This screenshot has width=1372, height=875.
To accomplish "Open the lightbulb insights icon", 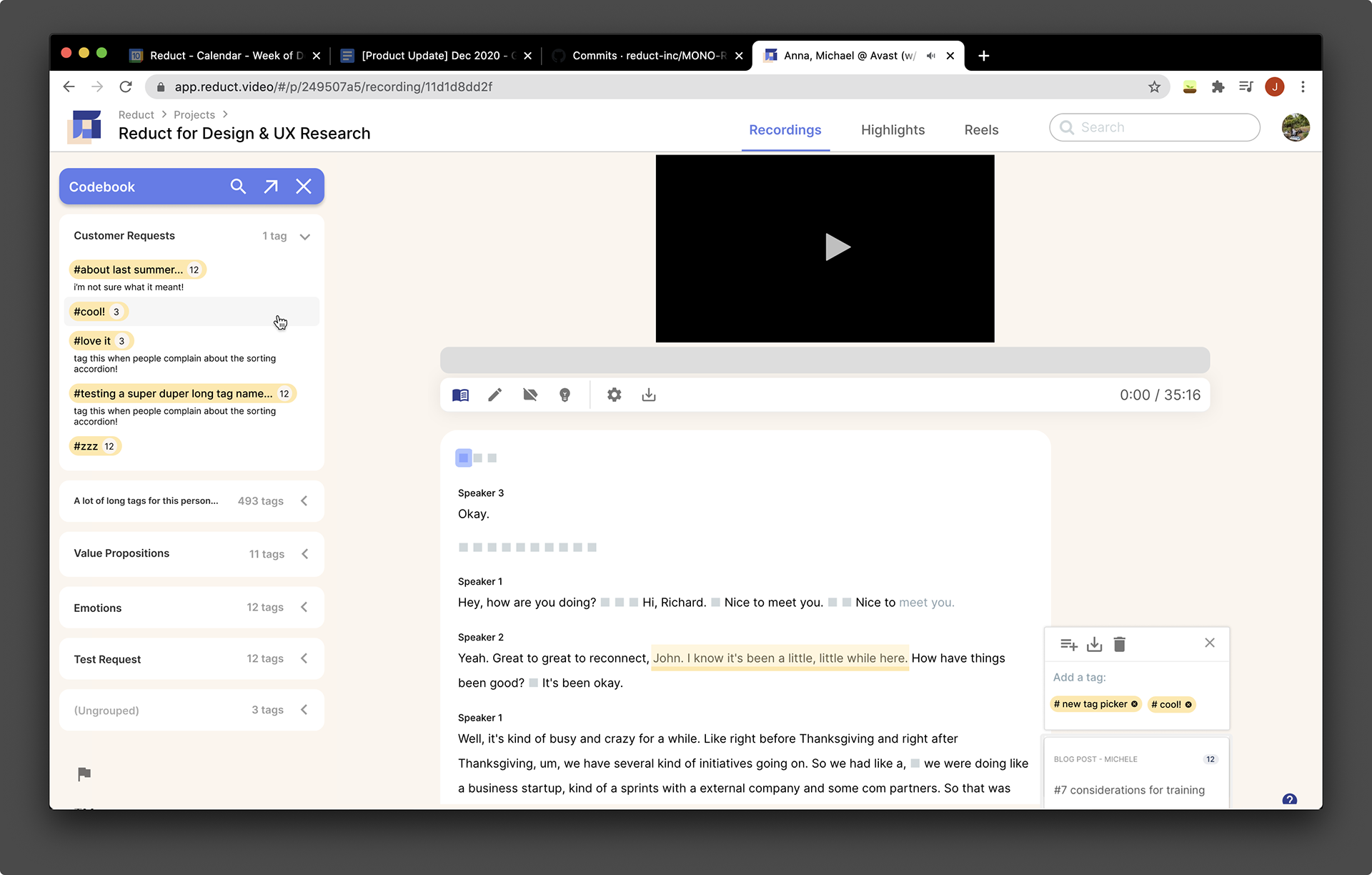I will tap(565, 395).
